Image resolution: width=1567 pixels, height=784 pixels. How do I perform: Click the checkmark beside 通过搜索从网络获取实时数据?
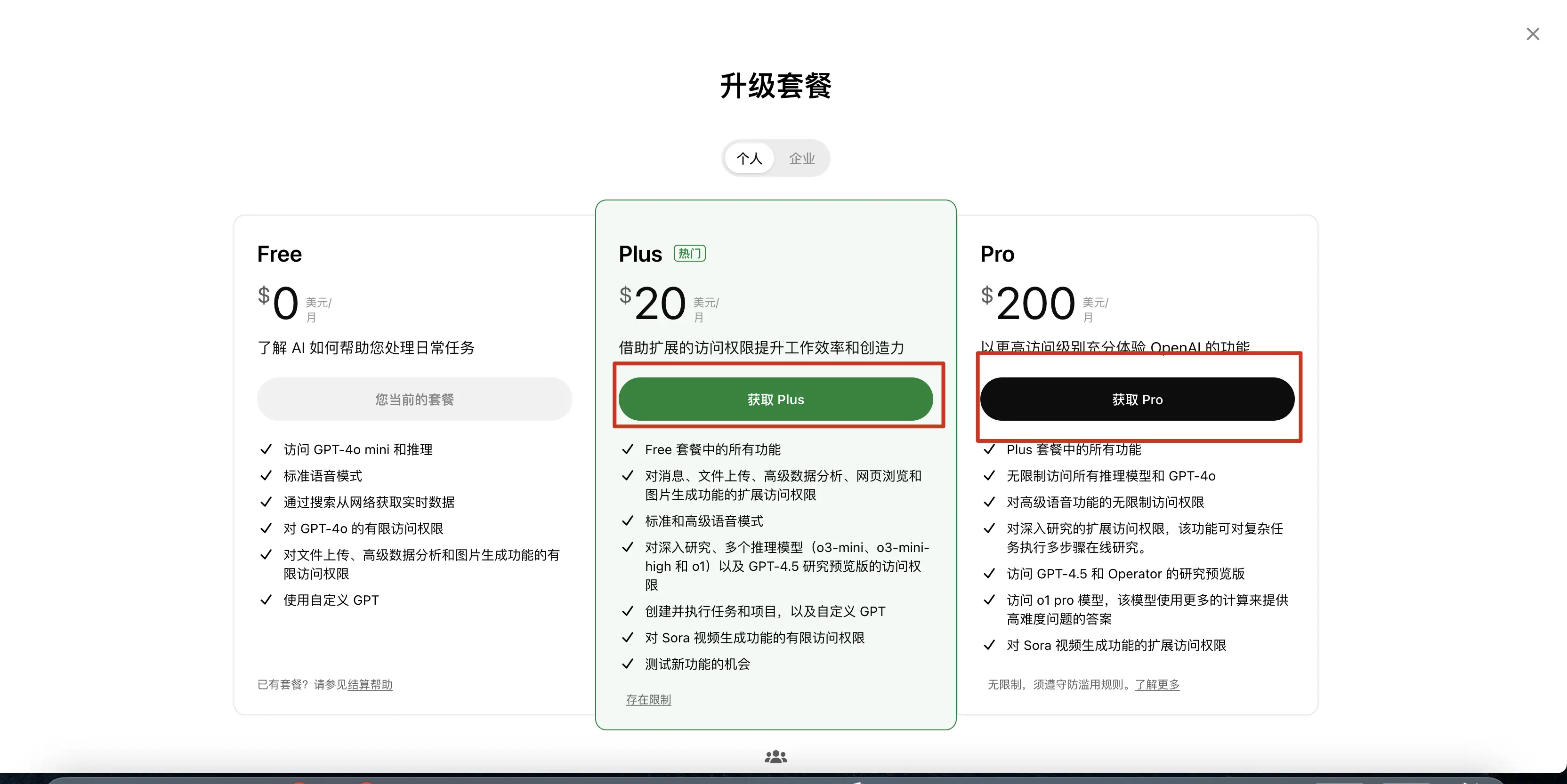[266, 503]
